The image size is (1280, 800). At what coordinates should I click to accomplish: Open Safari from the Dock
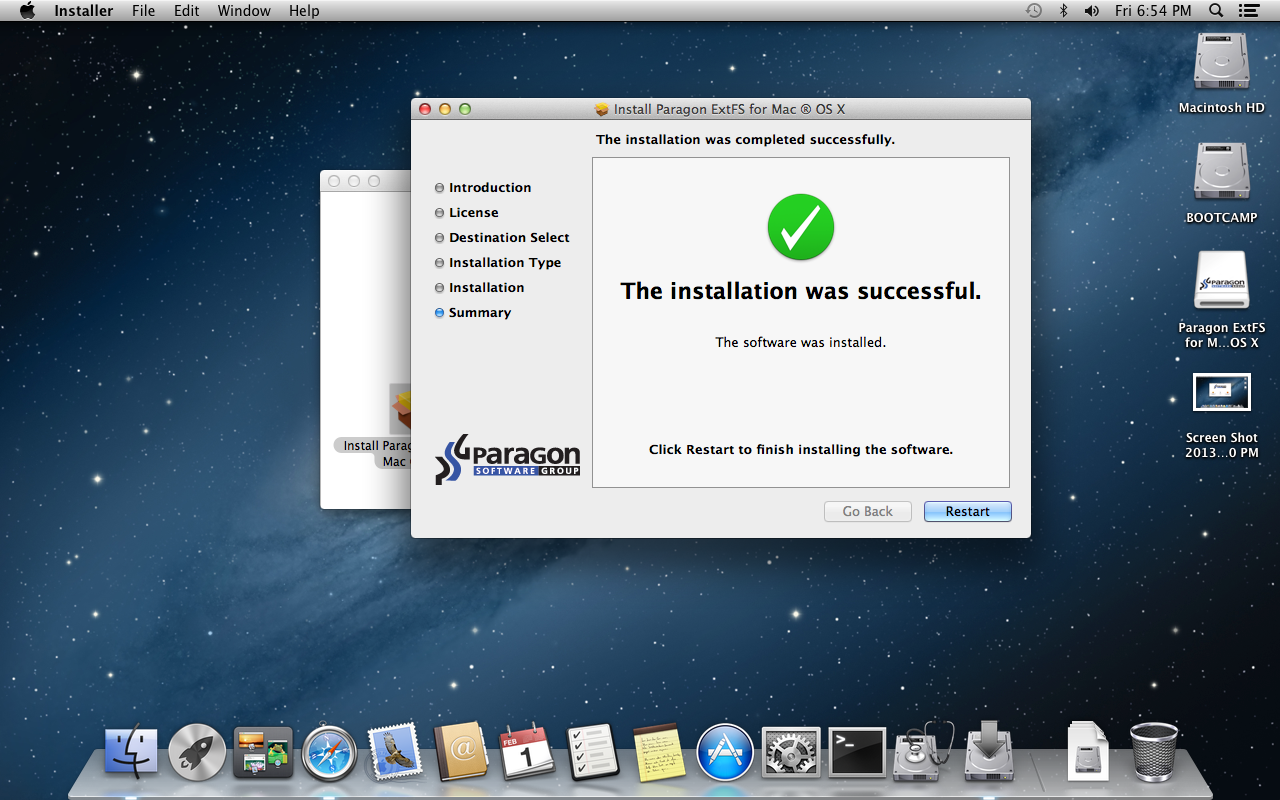pyautogui.click(x=329, y=752)
